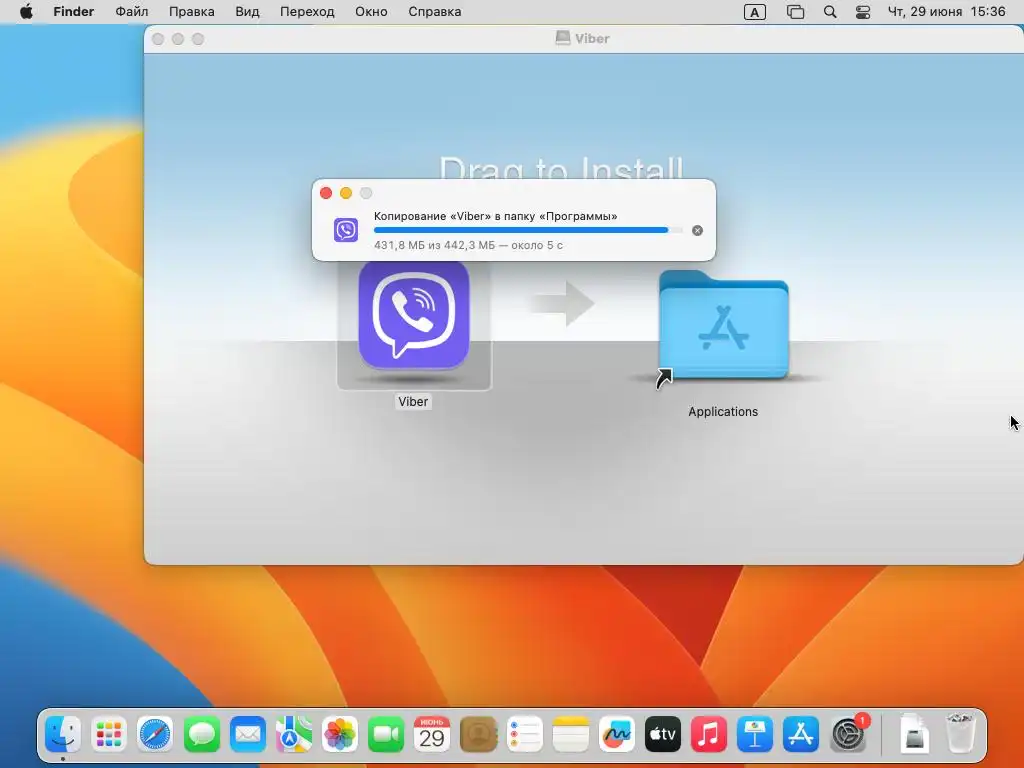Open Spotlight search
This screenshot has height=768, width=1024.
click(x=829, y=12)
